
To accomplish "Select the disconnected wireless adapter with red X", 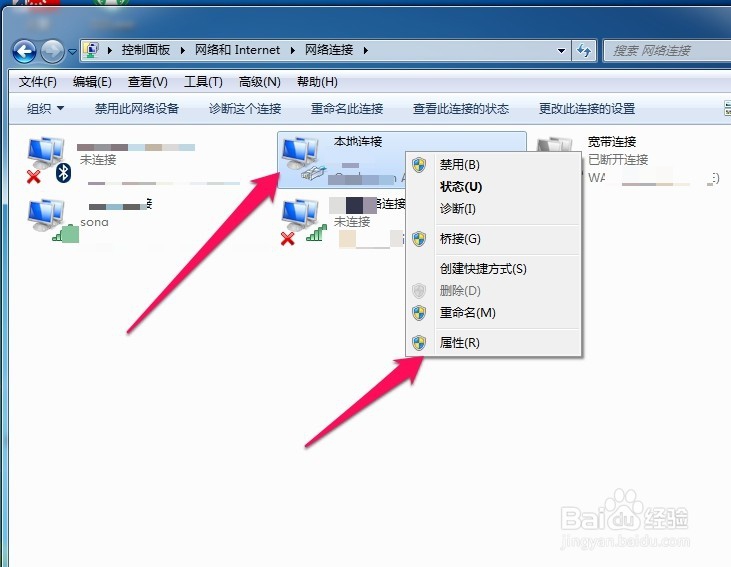I will pyautogui.click(x=303, y=222).
